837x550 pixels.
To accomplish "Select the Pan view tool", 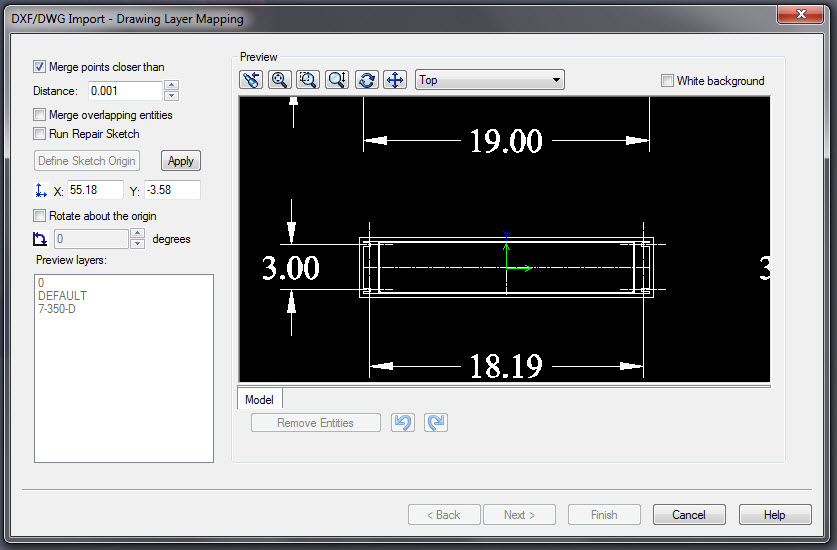I will [395, 80].
